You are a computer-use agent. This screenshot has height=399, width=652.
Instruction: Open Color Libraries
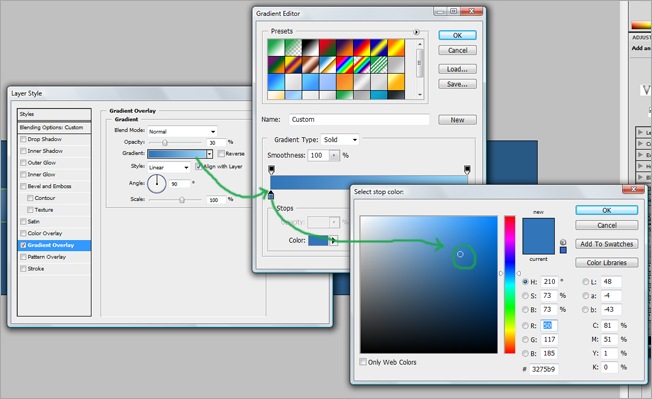pyautogui.click(x=607, y=263)
